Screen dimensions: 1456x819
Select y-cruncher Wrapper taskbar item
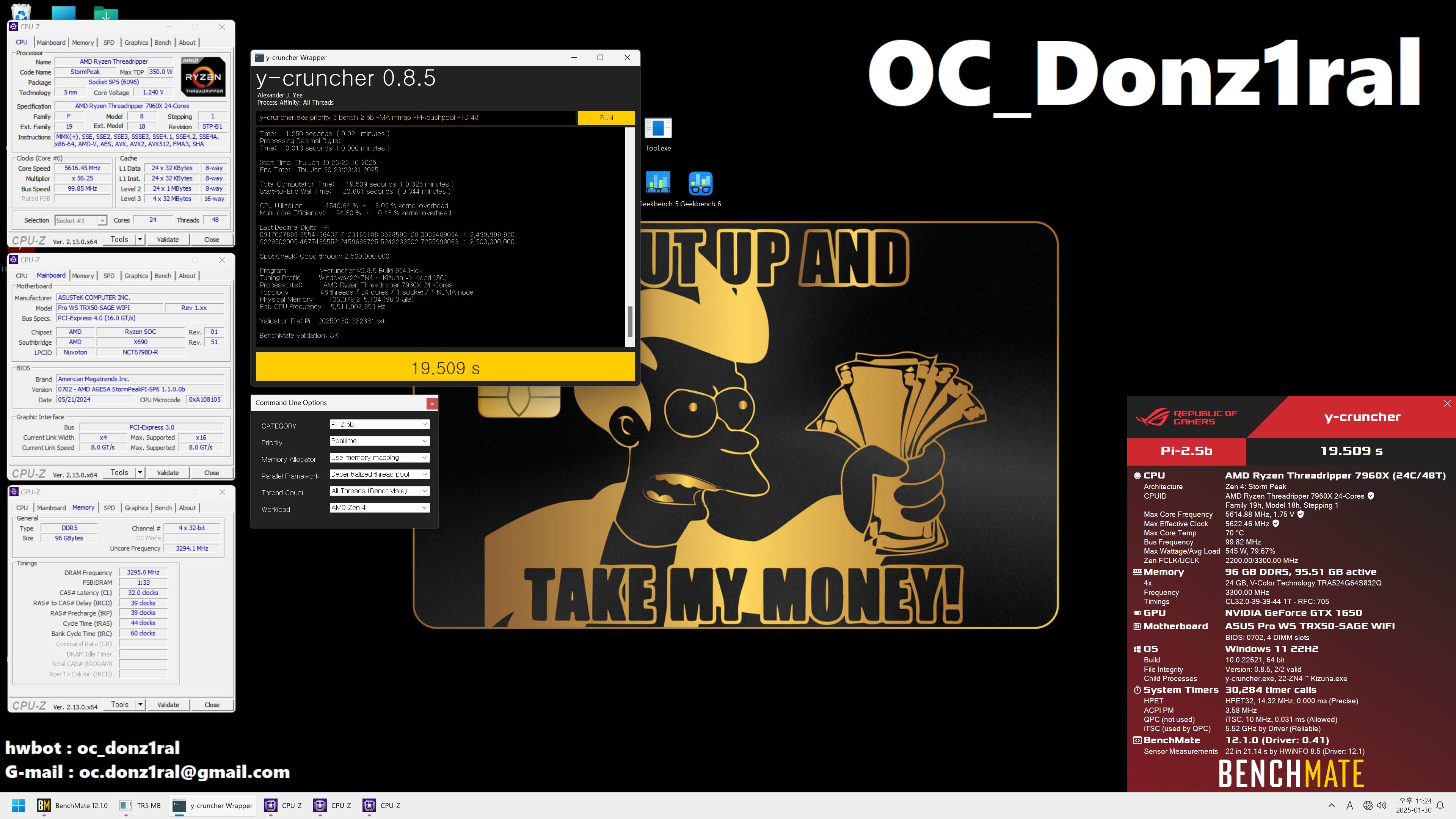(212, 805)
